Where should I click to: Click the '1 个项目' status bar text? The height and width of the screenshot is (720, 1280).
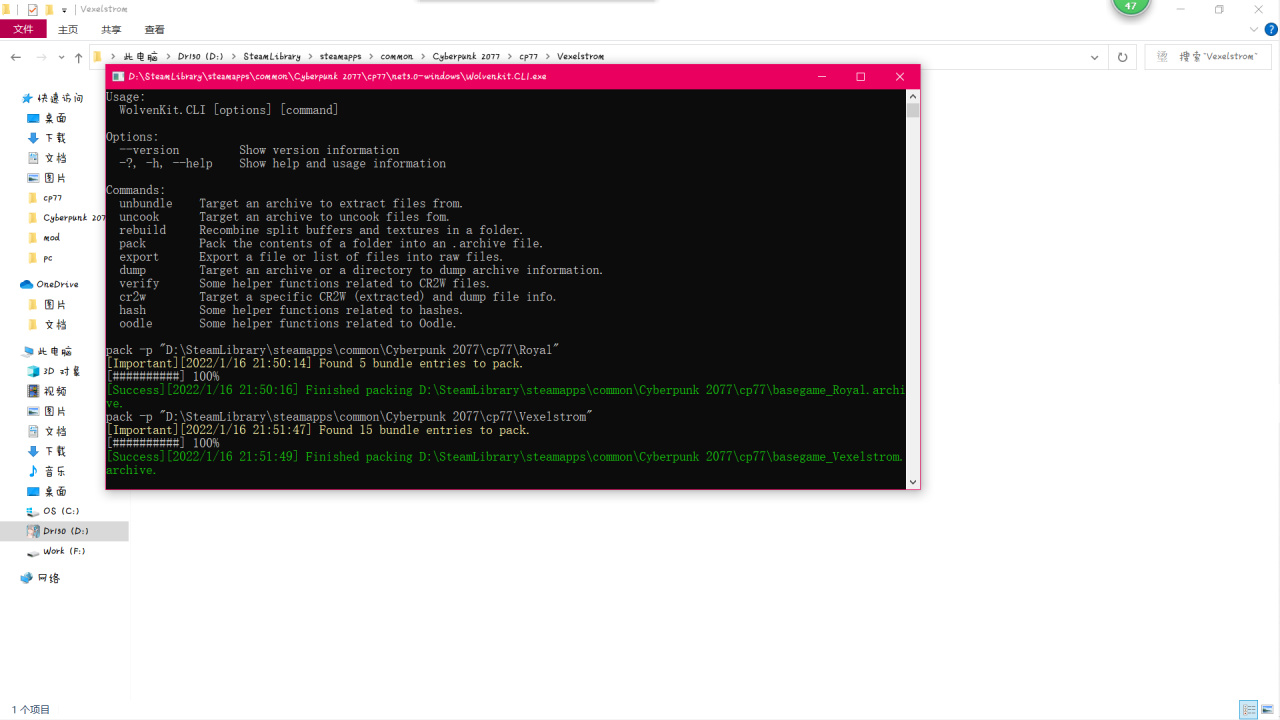(x=31, y=710)
